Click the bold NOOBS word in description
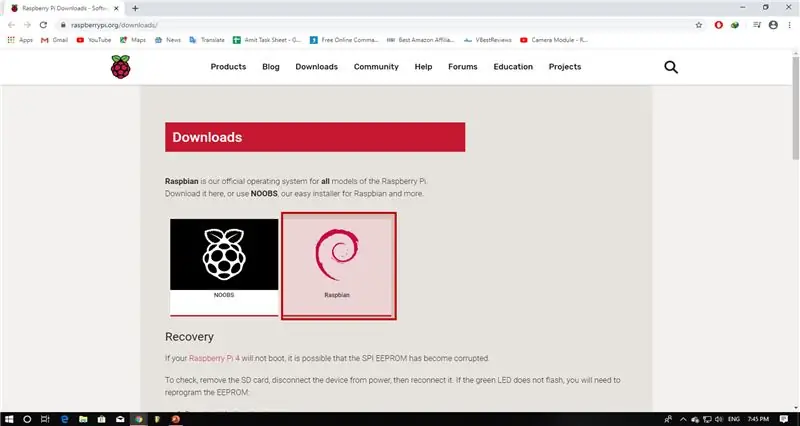This screenshot has width=800, height=426. pos(264,194)
